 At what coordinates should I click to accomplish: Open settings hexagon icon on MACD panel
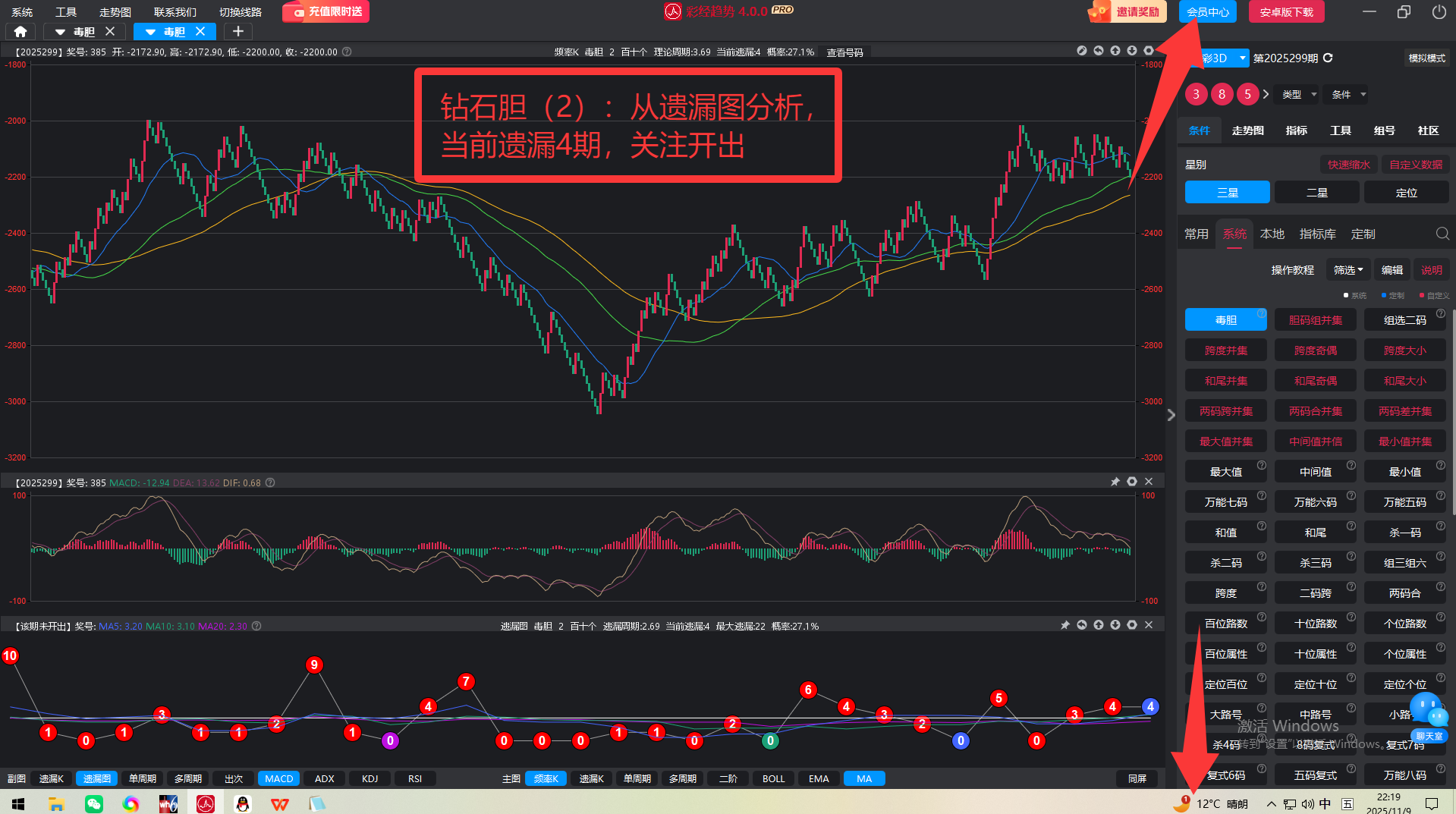click(x=1132, y=482)
